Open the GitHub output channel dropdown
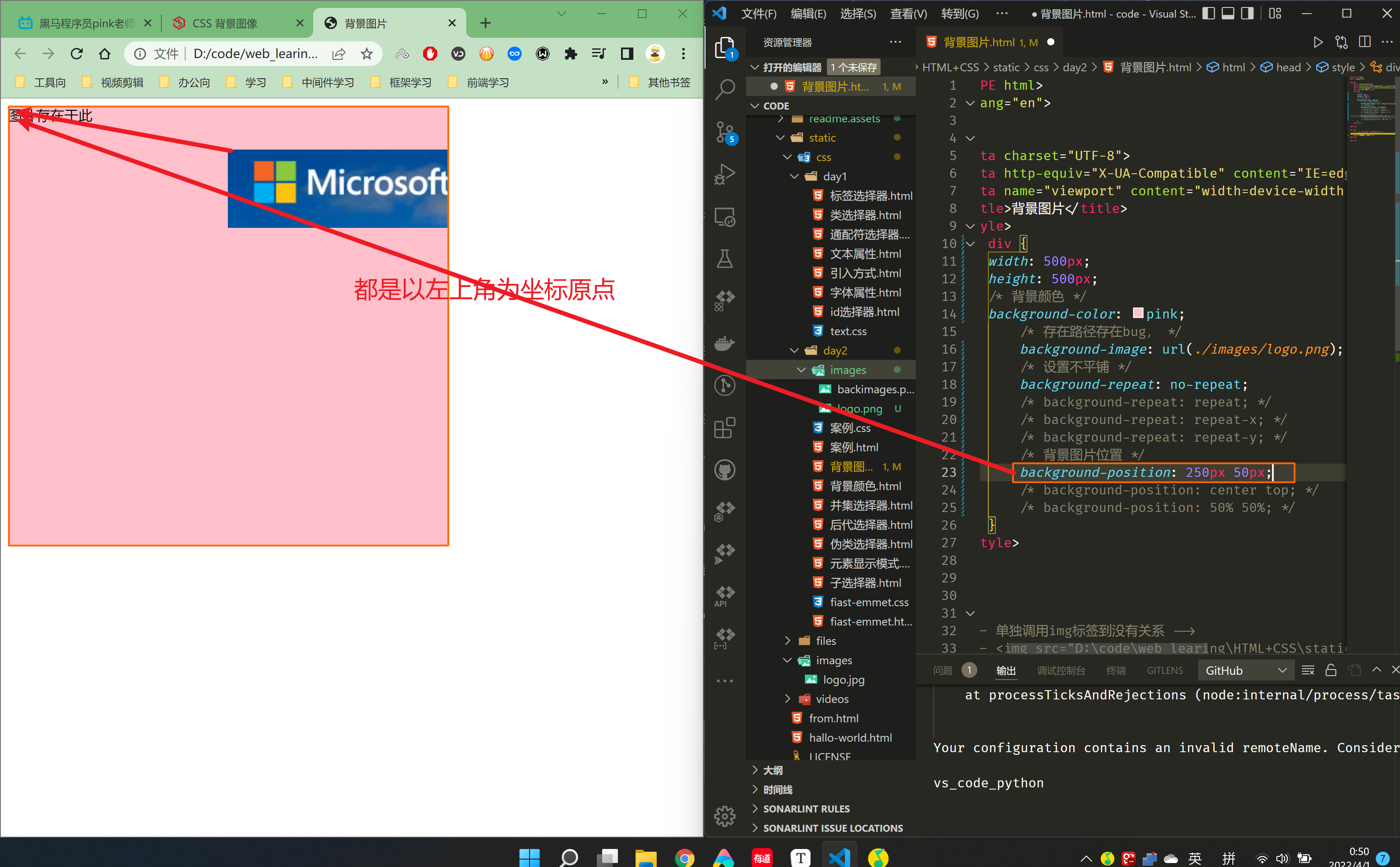 (1245, 670)
